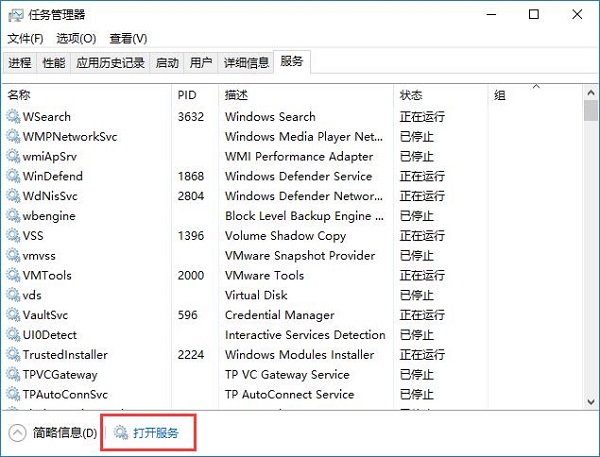Image resolution: width=600 pixels, height=457 pixels.
Task: Select the UI0Detect service name
Action: click(x=50, y=335)
